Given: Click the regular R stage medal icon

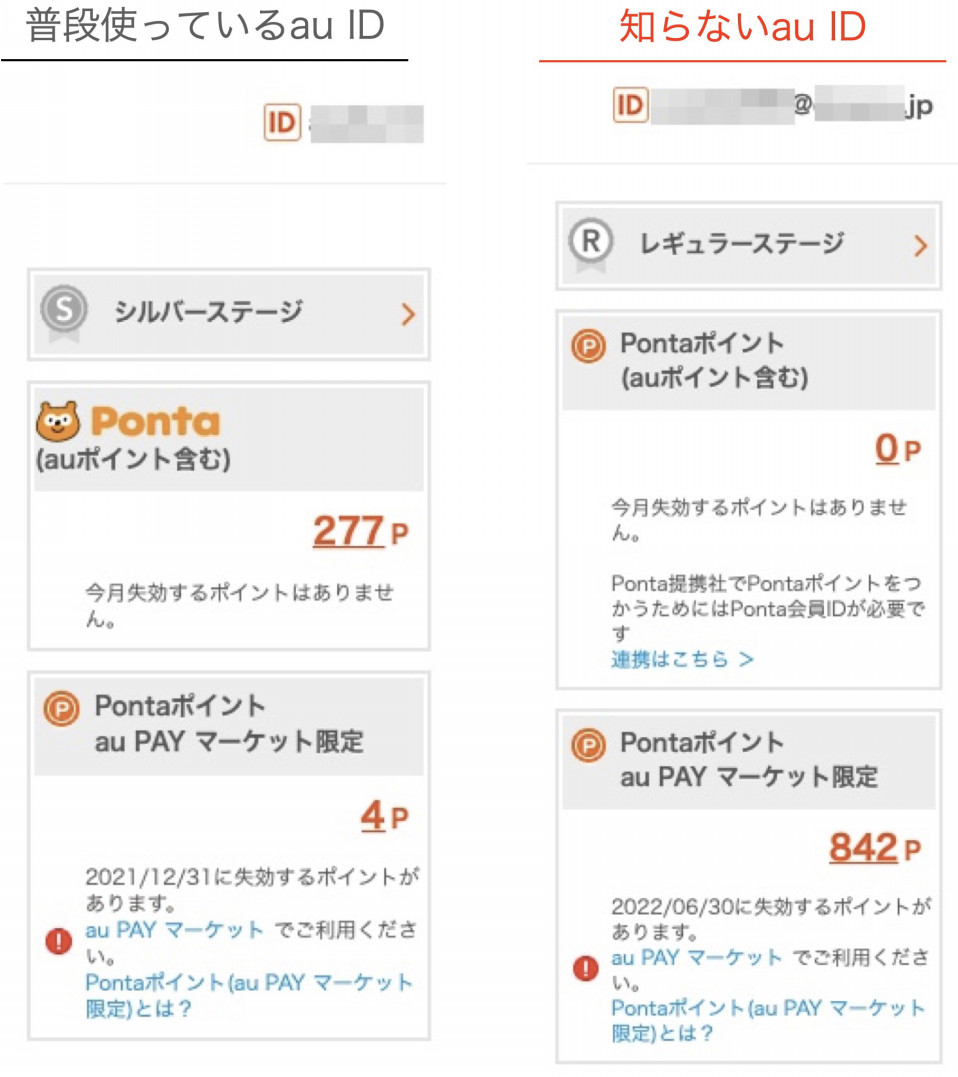Looking at the screenshot, I should click(591, 245).
